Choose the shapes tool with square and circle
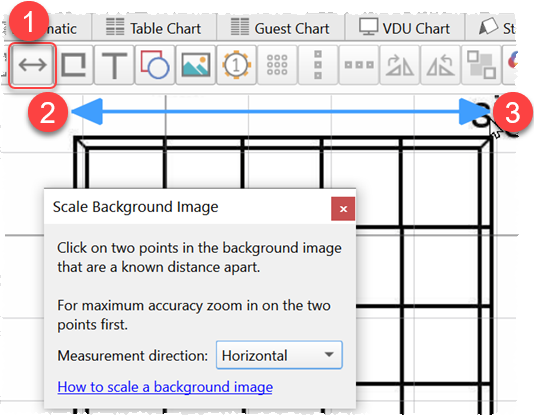This screenshot has width=534, height=419. (x=155, y=65)
